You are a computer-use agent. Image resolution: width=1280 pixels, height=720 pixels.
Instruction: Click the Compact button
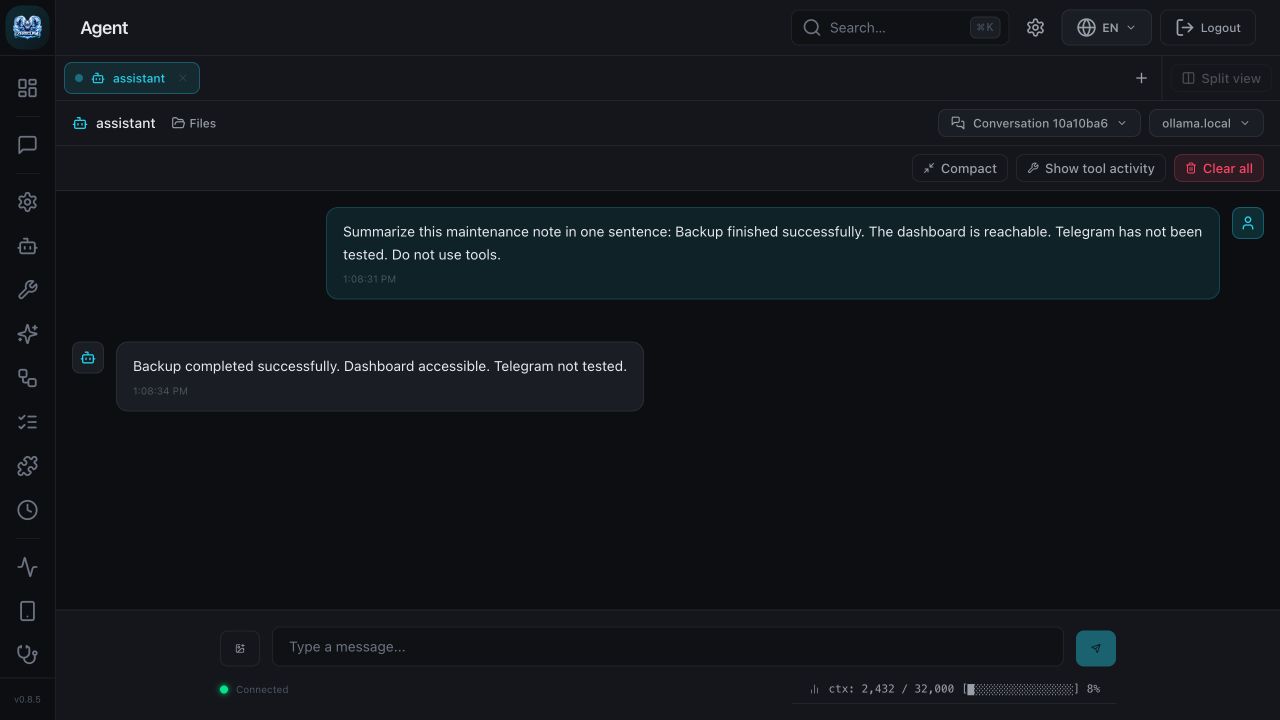click(x=959, y=168)
